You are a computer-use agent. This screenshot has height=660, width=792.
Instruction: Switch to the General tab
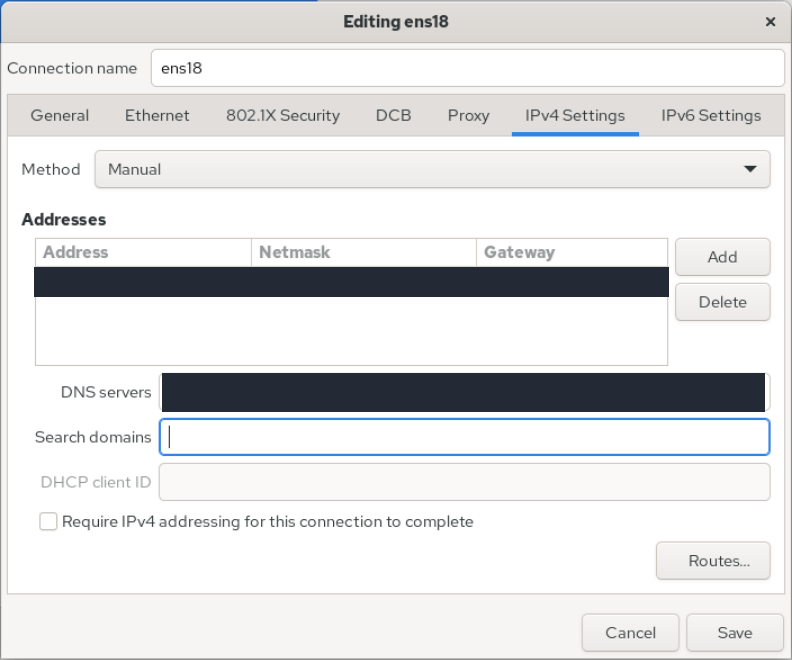coord(60,116)
